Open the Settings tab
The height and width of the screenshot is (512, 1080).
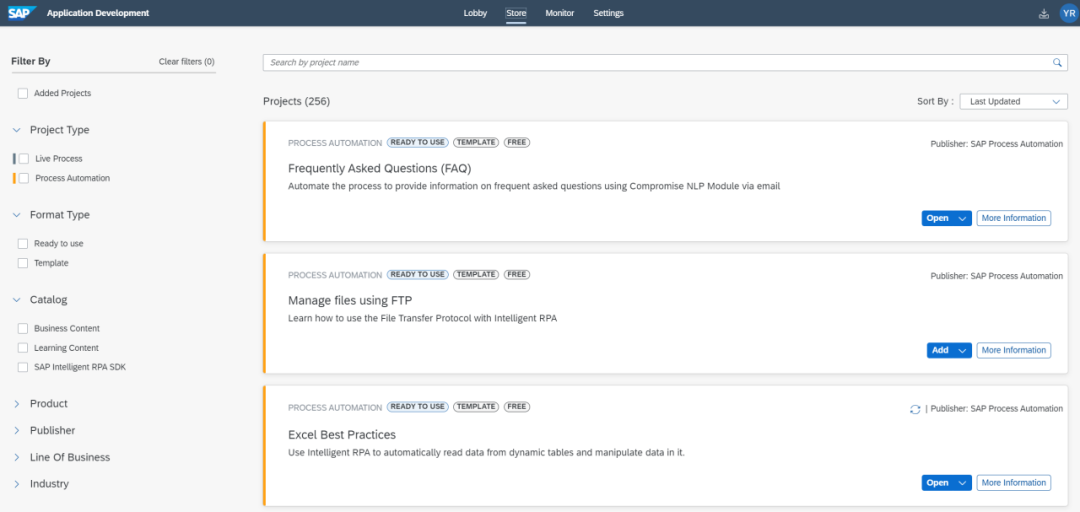click(608, 13)
